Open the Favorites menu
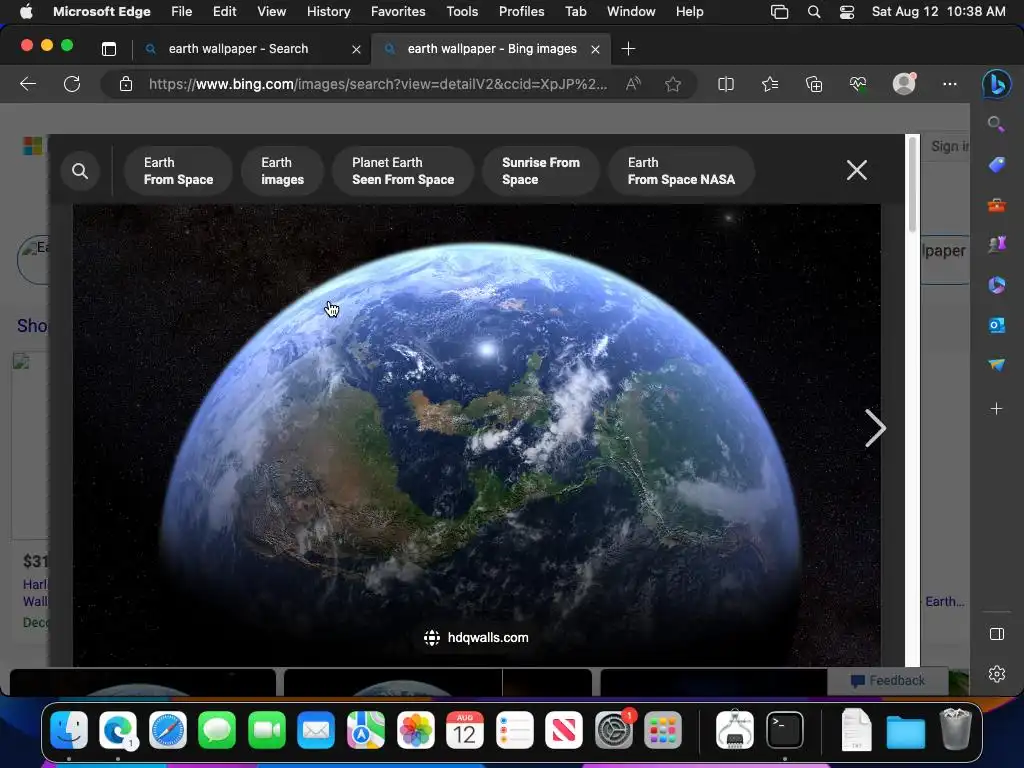The height and width of the screenshot is (768, 1024). pyautogui.click(x=398, y=12)
